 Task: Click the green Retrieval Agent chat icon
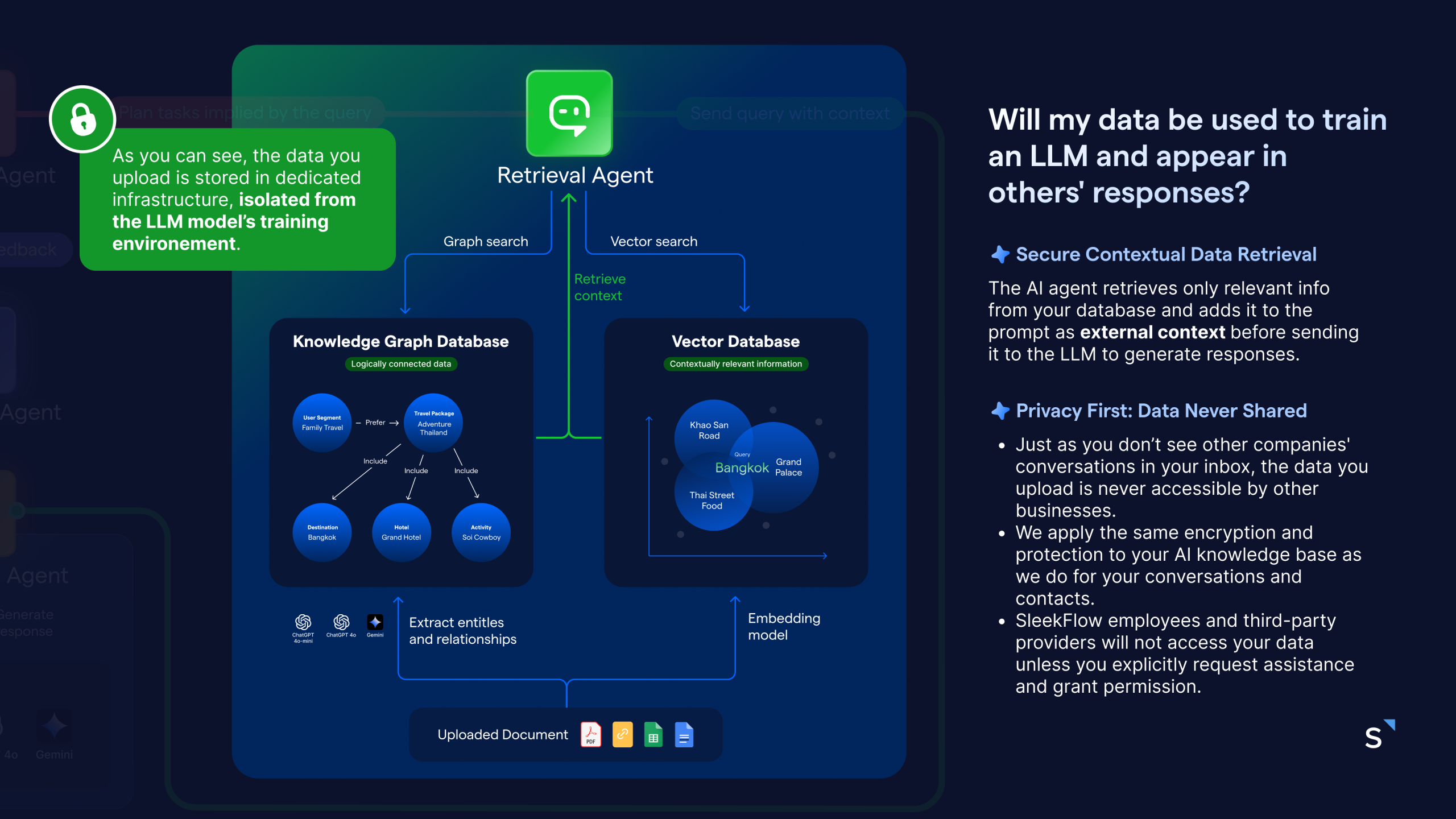pos(569,113)
